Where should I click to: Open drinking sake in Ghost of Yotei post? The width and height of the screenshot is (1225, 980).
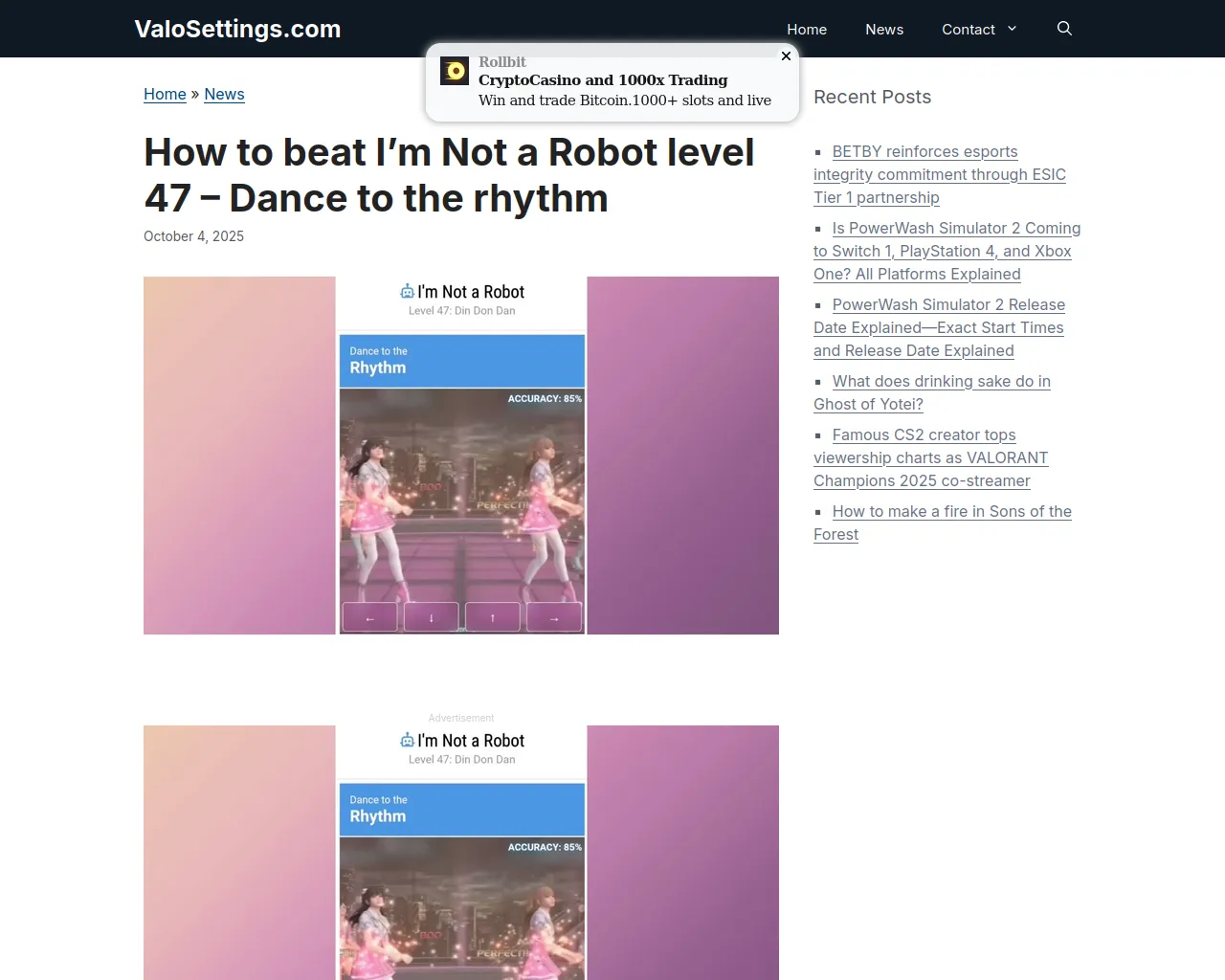pyautogui.click(x=931, y=392)
